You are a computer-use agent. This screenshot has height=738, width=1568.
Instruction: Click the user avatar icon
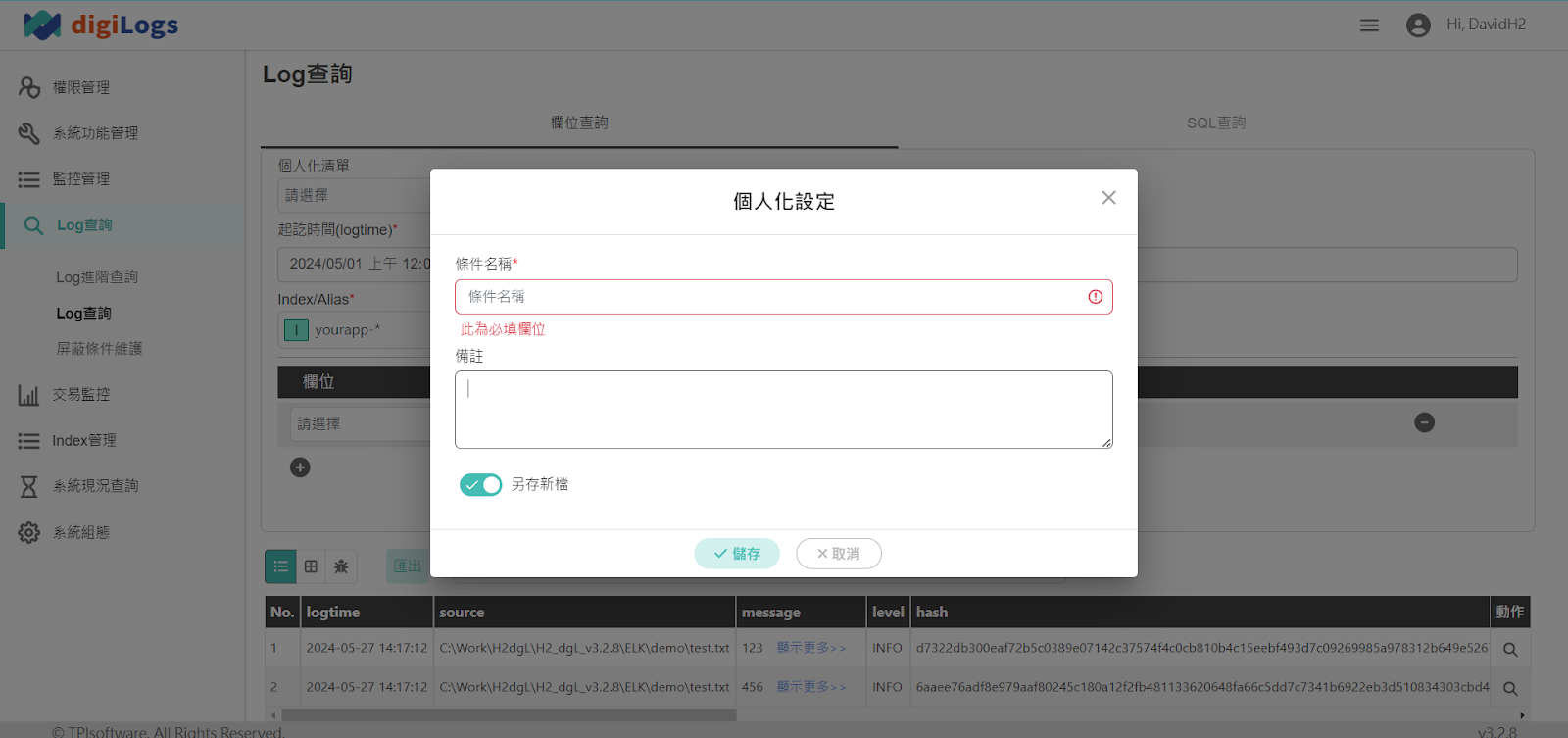point(1418,25)
